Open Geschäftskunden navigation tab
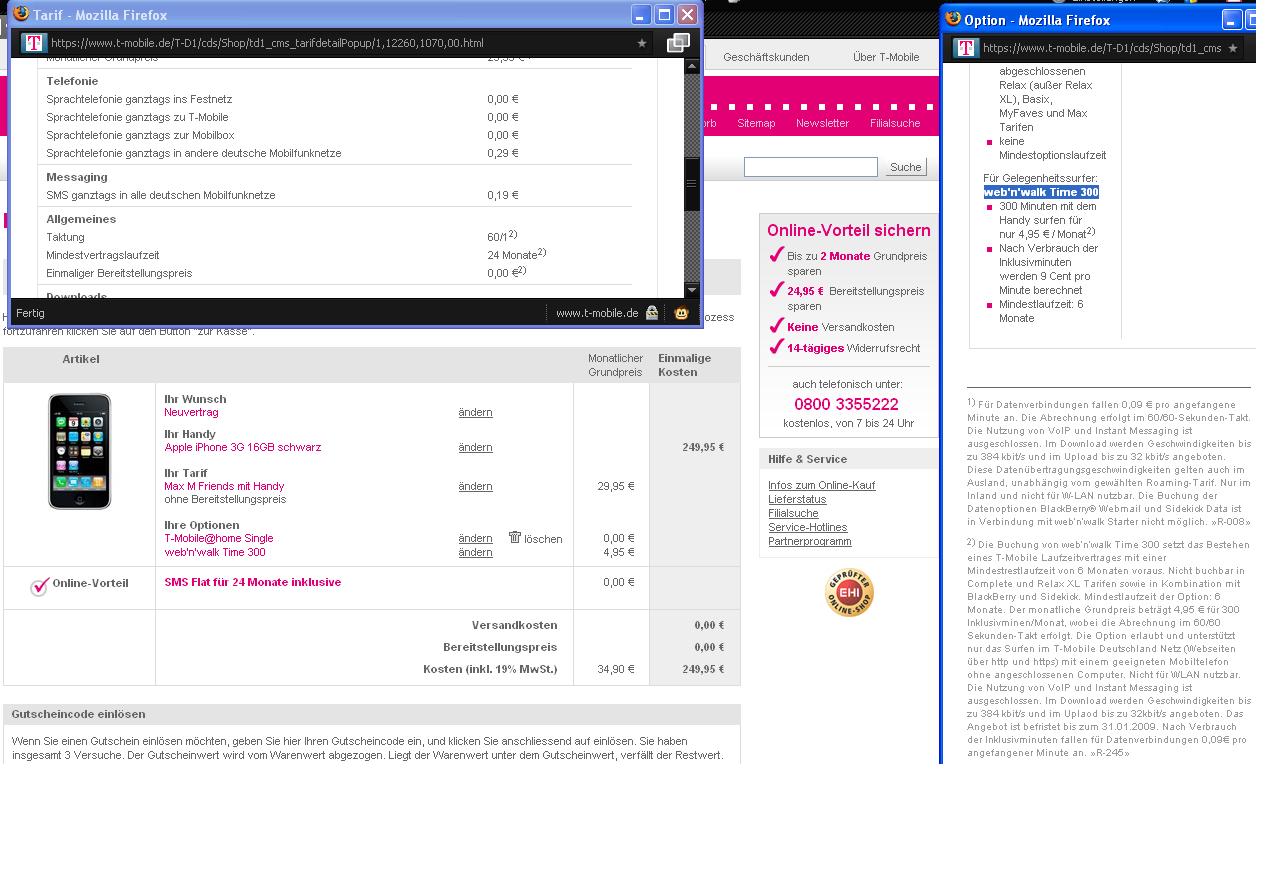This screenshot has width=1277, height=884. tap(766, 57)
